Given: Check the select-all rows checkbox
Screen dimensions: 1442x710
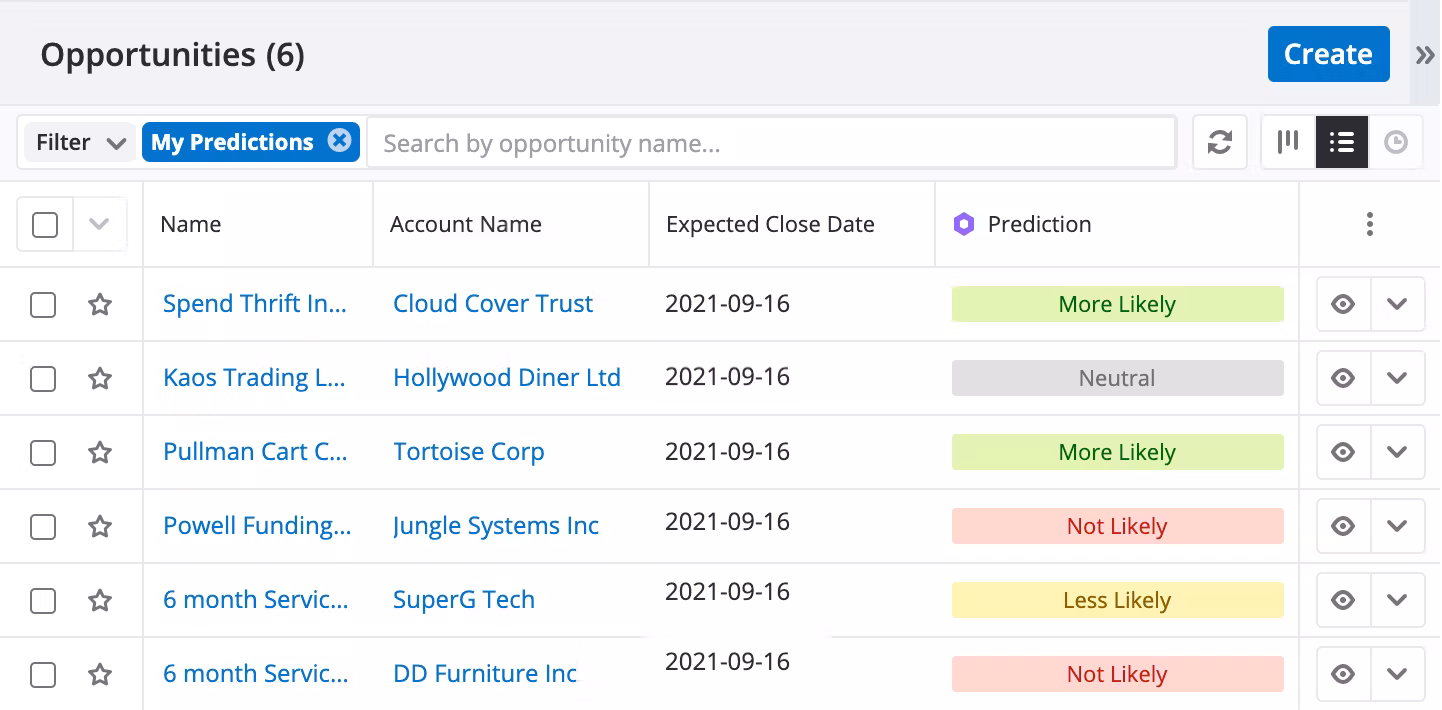Looking at the screenshot, I should click(x=45, y=225).
